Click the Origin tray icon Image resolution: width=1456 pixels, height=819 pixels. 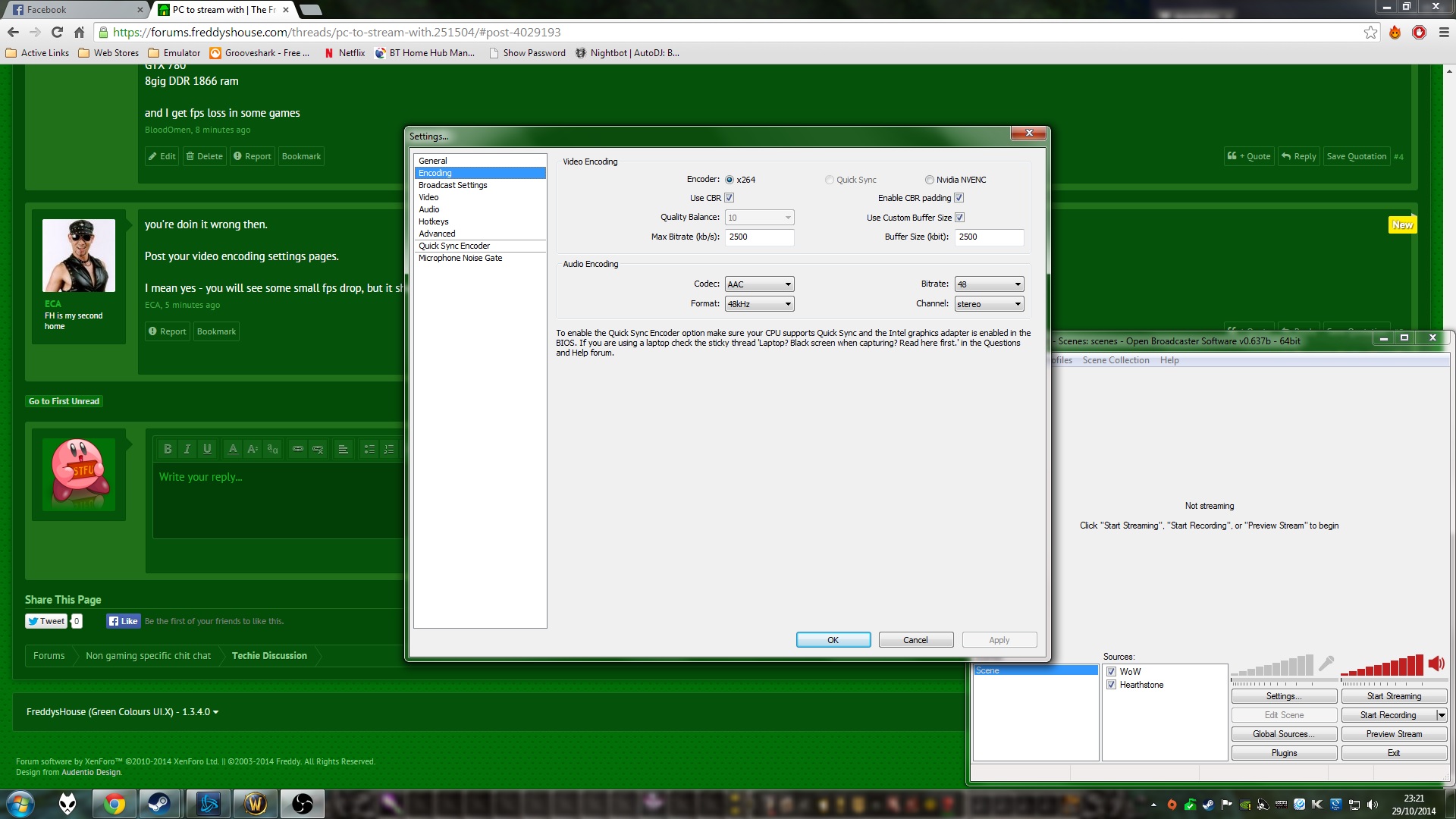pos(1172,805)
